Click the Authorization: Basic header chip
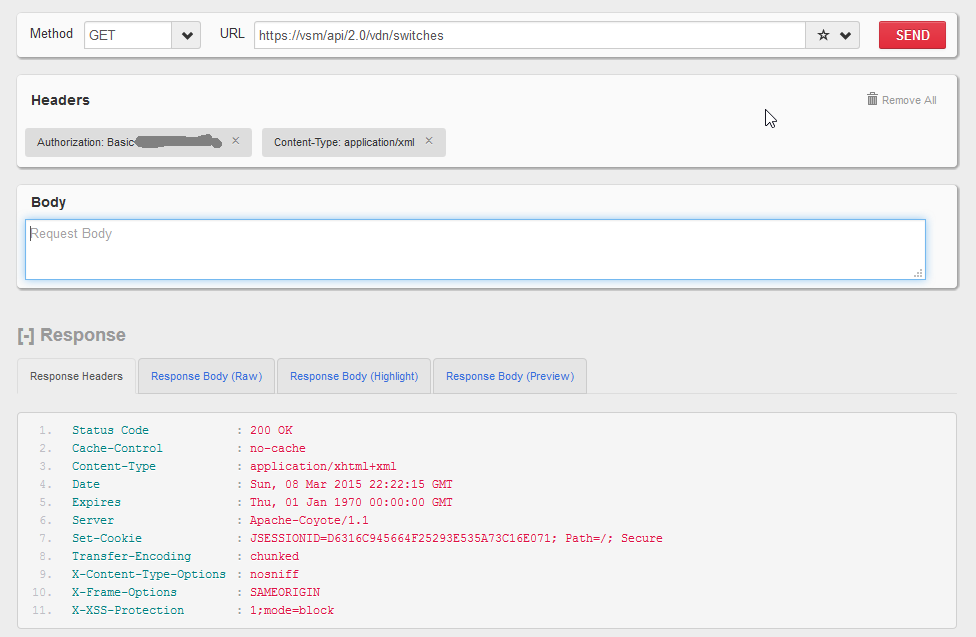Screen dimensions: 976x637 [x=138, y=143]
